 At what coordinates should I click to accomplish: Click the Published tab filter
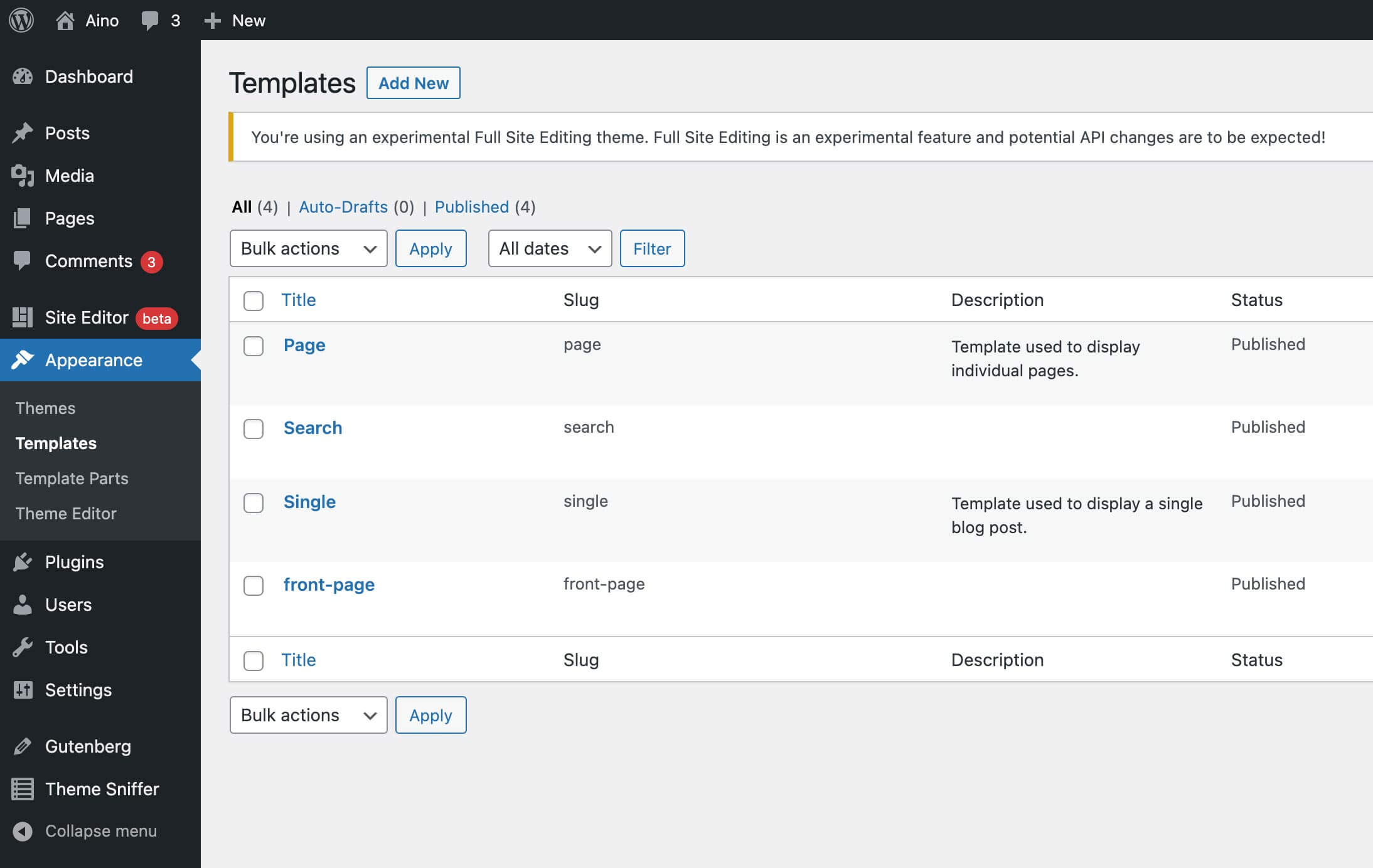(472, 206)
